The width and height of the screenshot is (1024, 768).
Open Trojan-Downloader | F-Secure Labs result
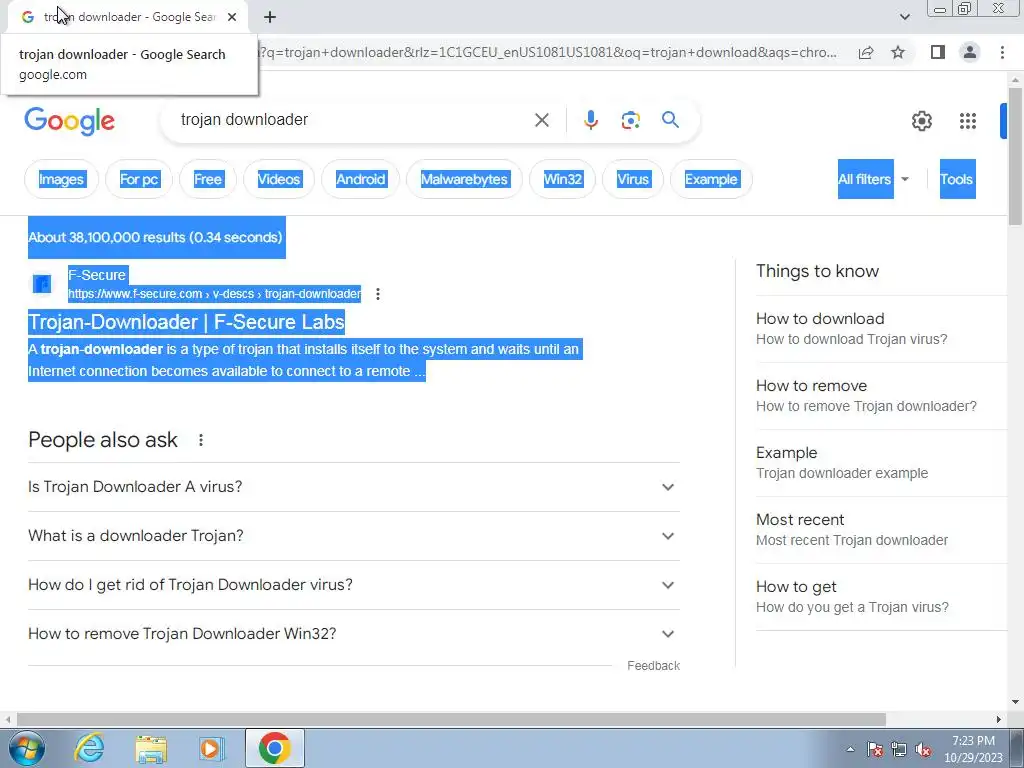pos(186,322)
